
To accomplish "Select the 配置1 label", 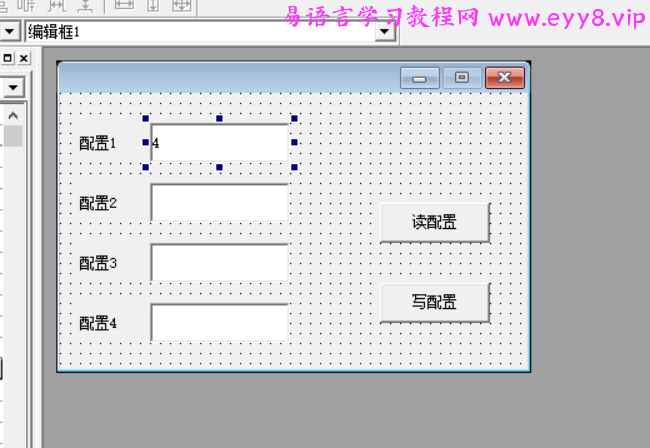I will tap(98, 143).
